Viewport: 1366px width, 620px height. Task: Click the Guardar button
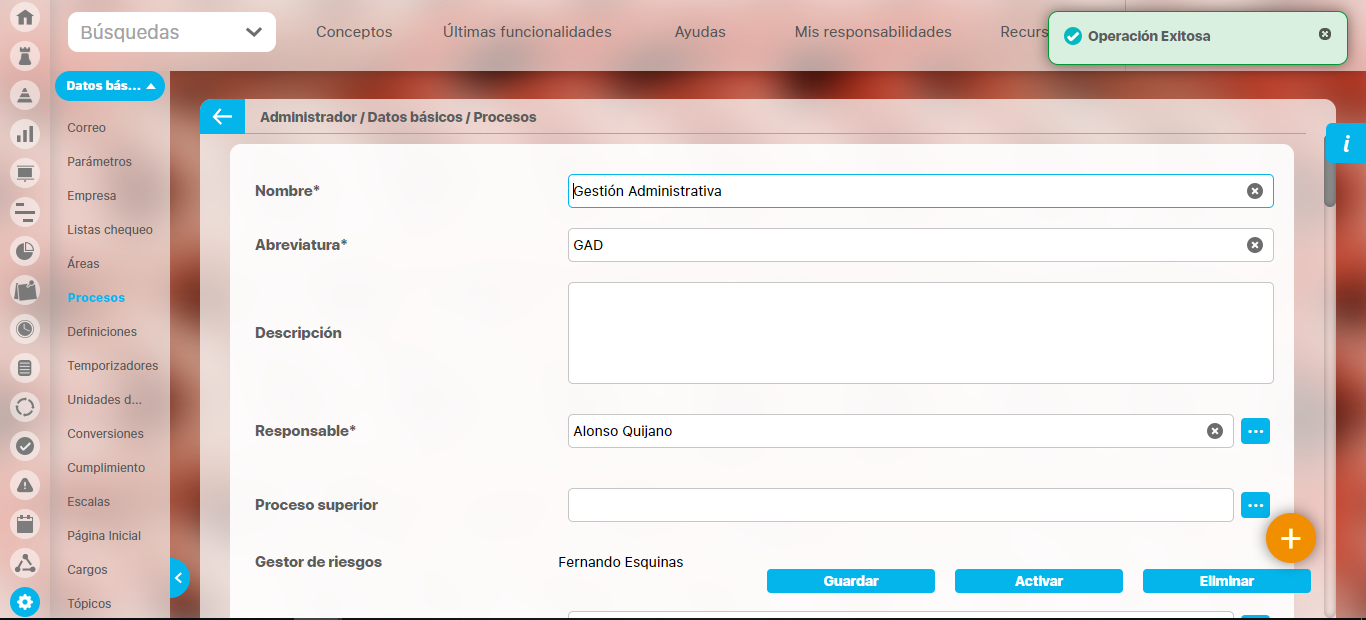(851, 581)
